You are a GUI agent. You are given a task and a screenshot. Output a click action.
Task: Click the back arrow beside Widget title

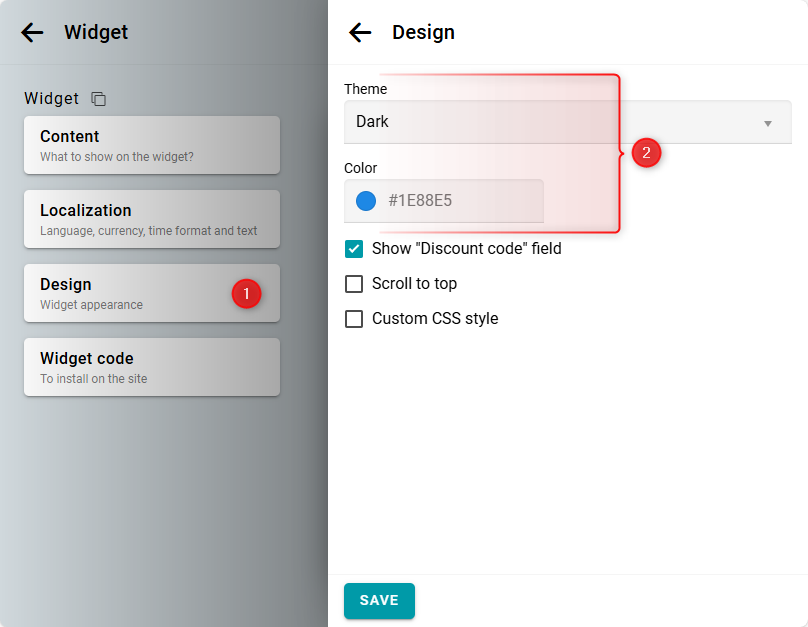pos(32,32)
